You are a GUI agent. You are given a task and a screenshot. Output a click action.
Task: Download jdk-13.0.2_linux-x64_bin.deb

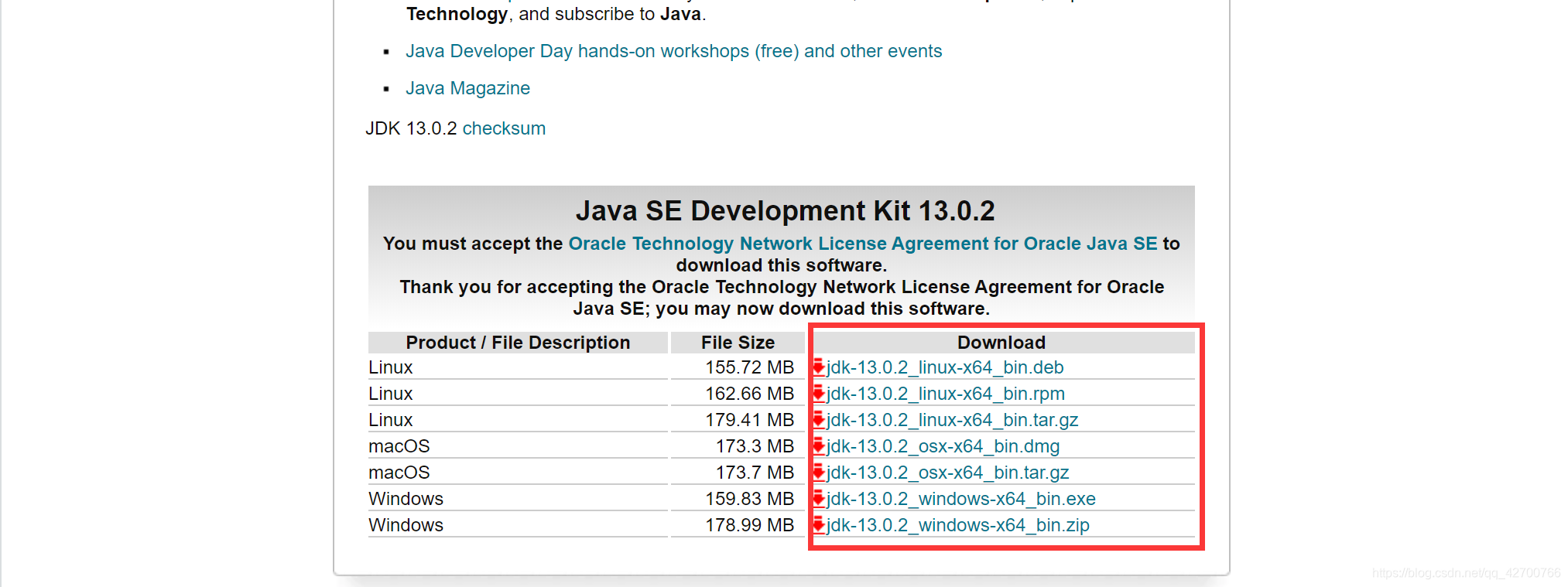pyautogui.click(x=945, y=367)
